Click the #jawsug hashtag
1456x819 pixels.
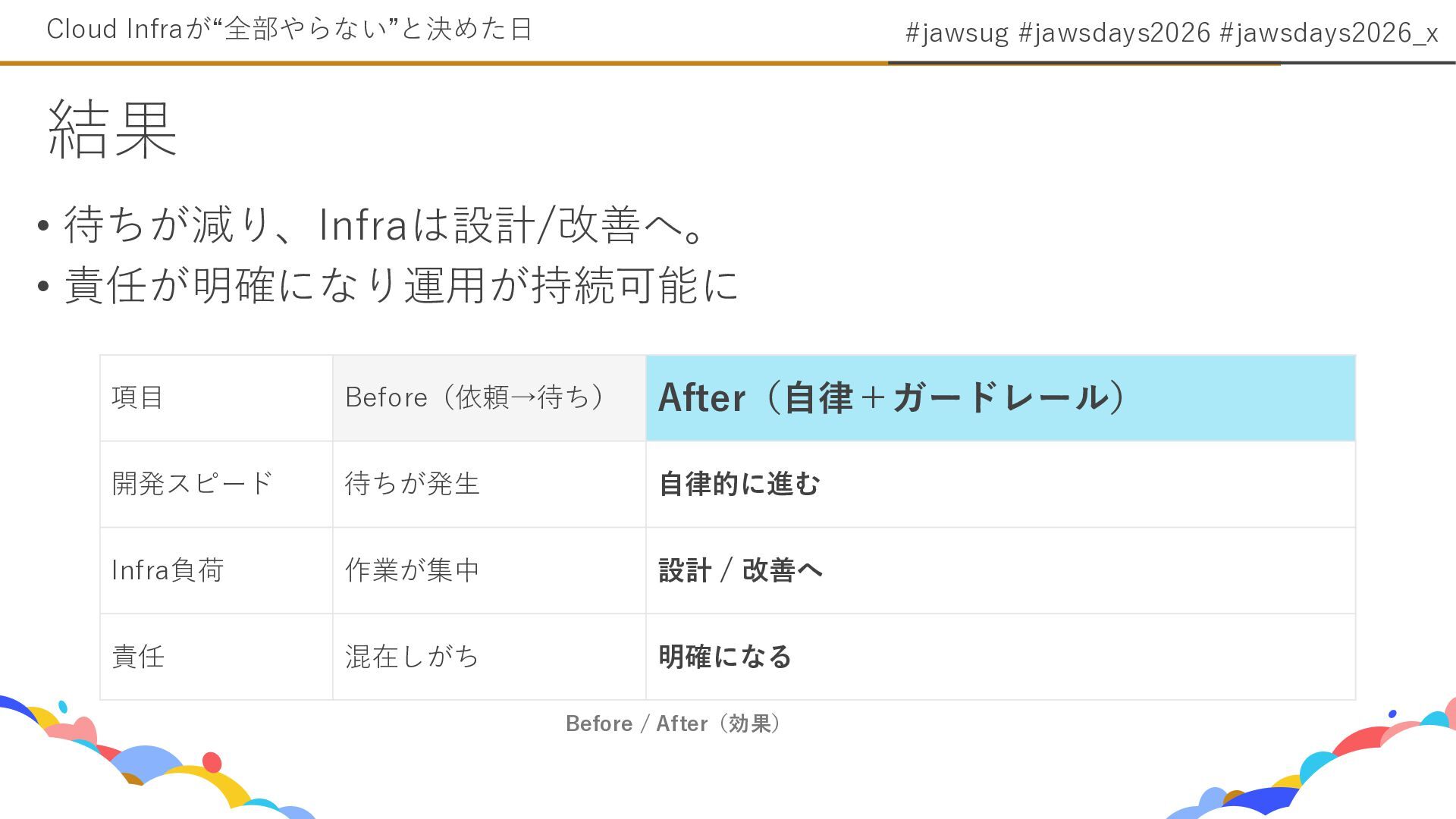pos(956,33)
